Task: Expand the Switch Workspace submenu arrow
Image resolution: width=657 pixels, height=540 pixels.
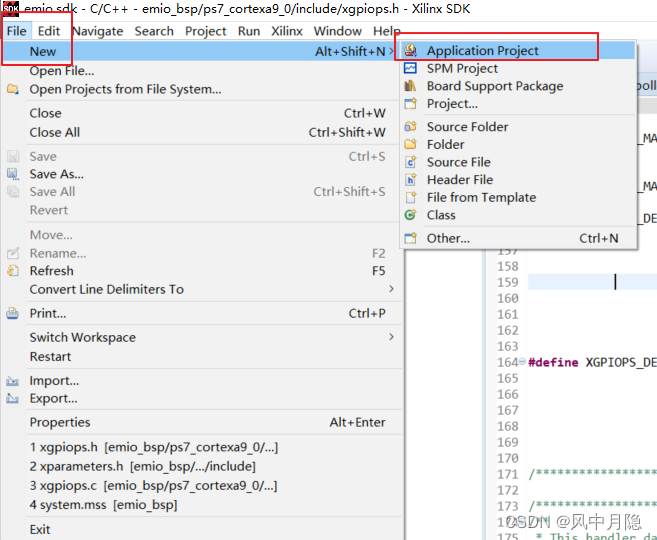Action: click(391, 337)
